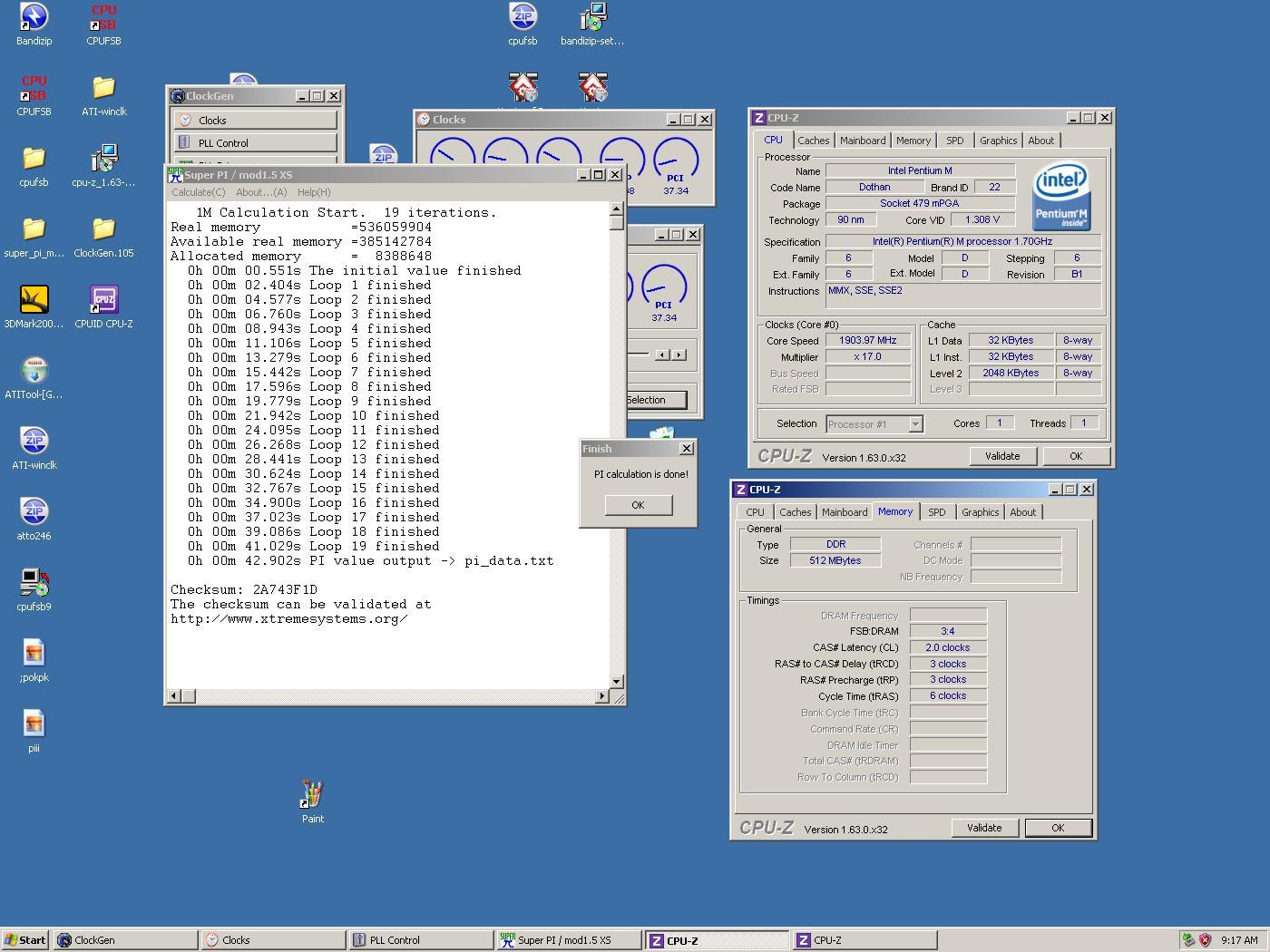This screenshot has width=1270, height=952.
Task: Launch the 3DMark200 desktop icon
Action: pos(34,307)
